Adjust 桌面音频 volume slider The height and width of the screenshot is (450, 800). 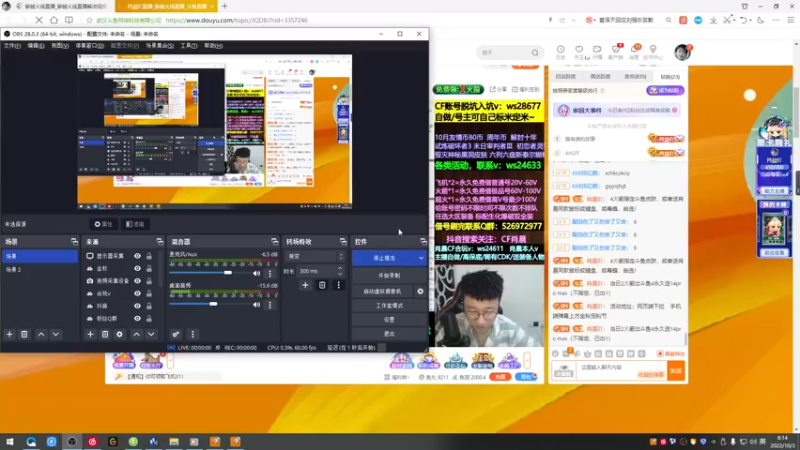click(x=213, y=304)
